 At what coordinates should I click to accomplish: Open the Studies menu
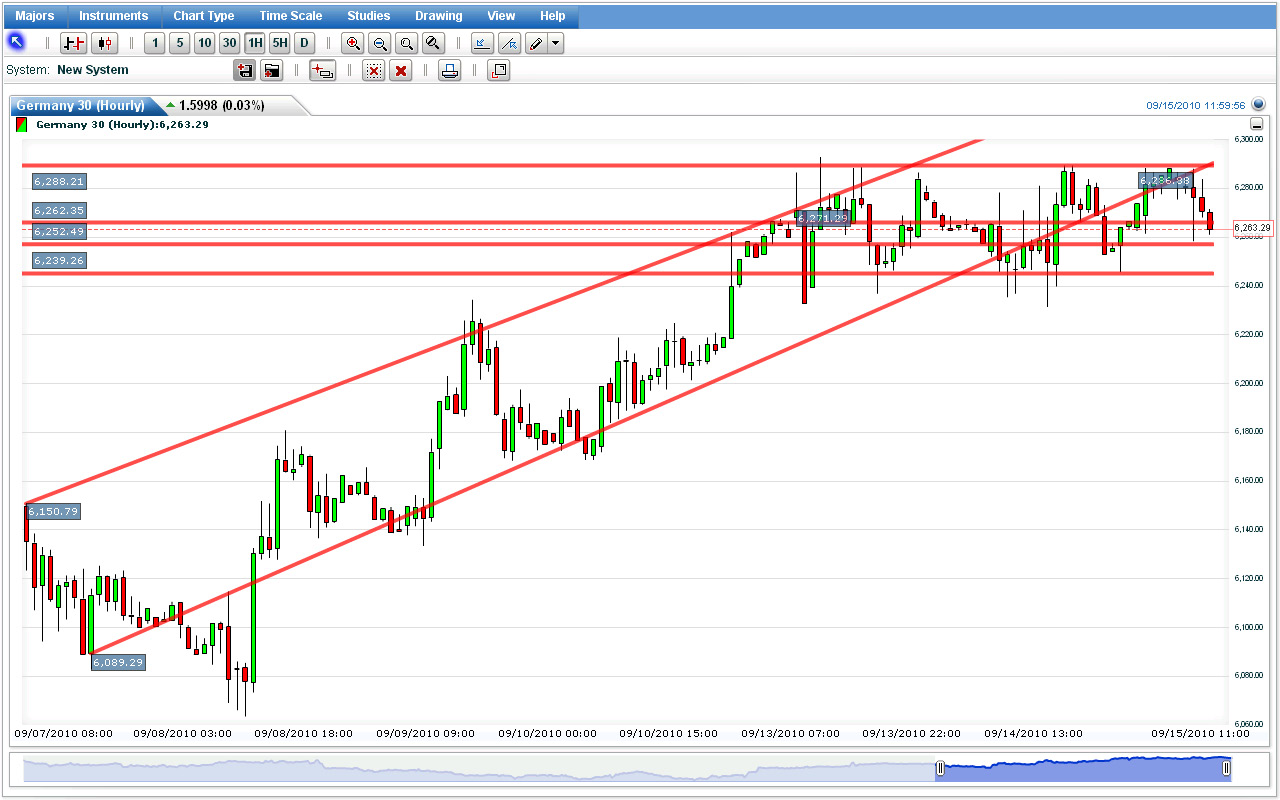(x=369, y=16)
